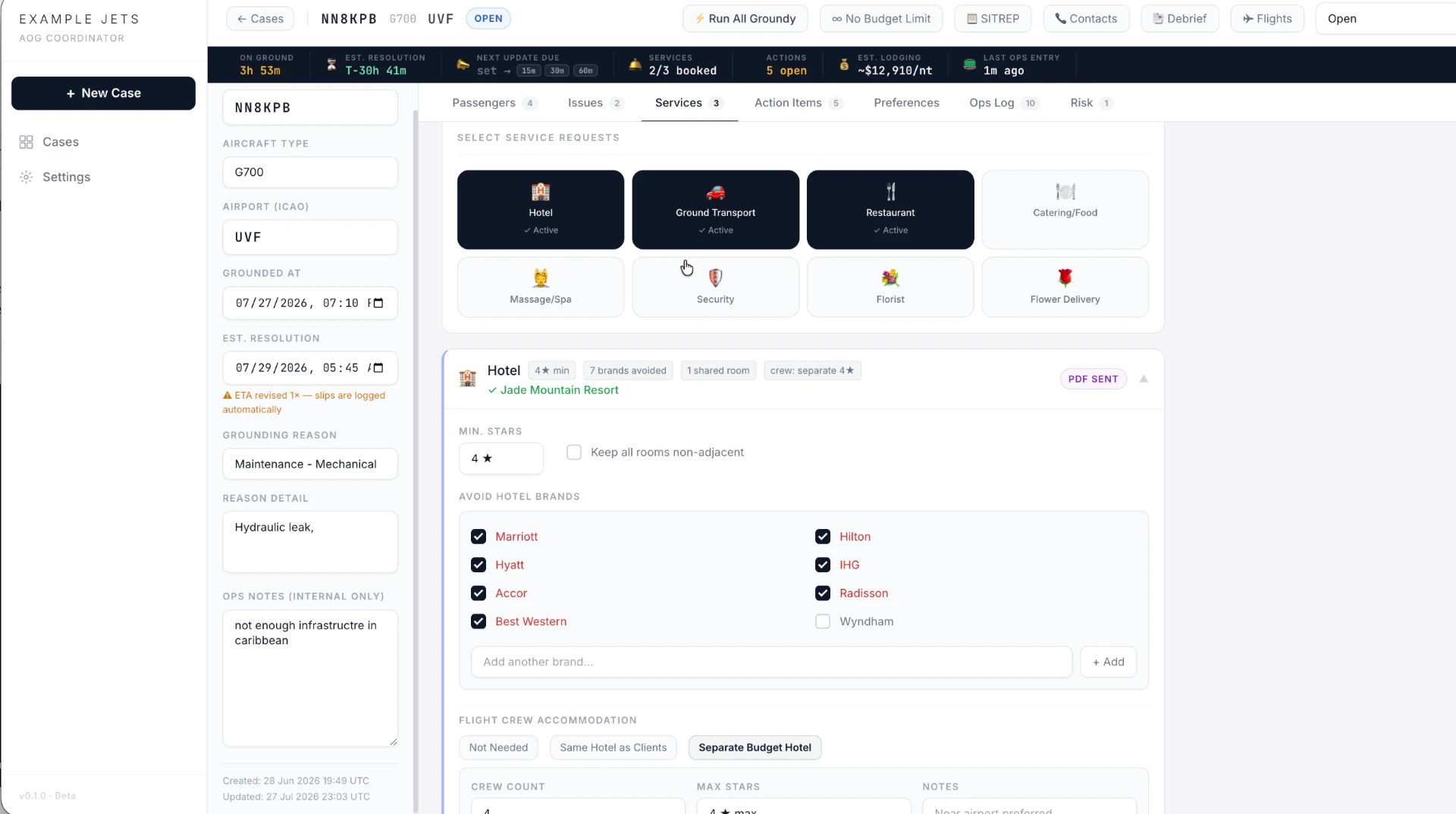Uncheck the Marriott brand checkbox

[x=479, y=537]
